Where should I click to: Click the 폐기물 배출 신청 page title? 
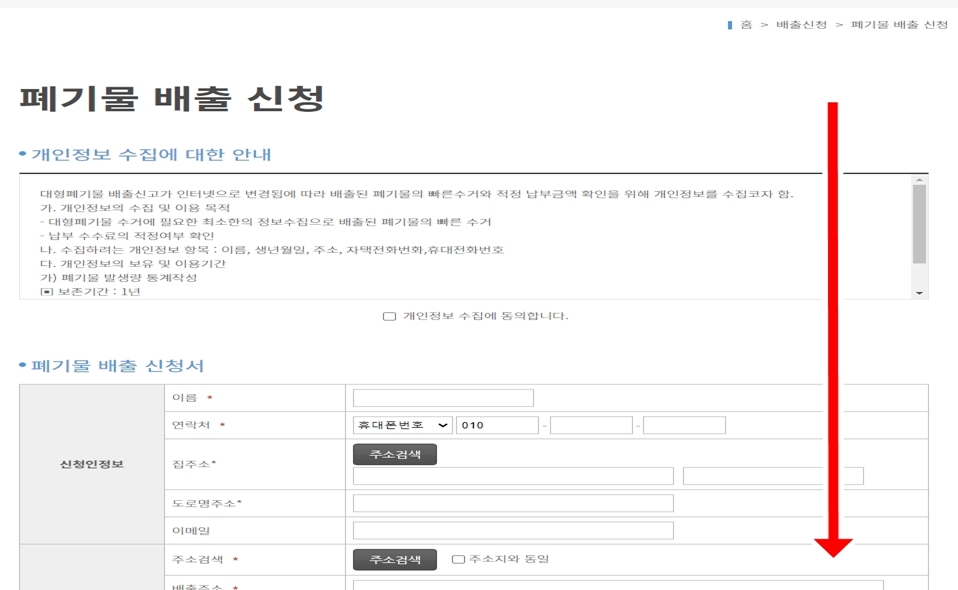[x=172, y=99]
